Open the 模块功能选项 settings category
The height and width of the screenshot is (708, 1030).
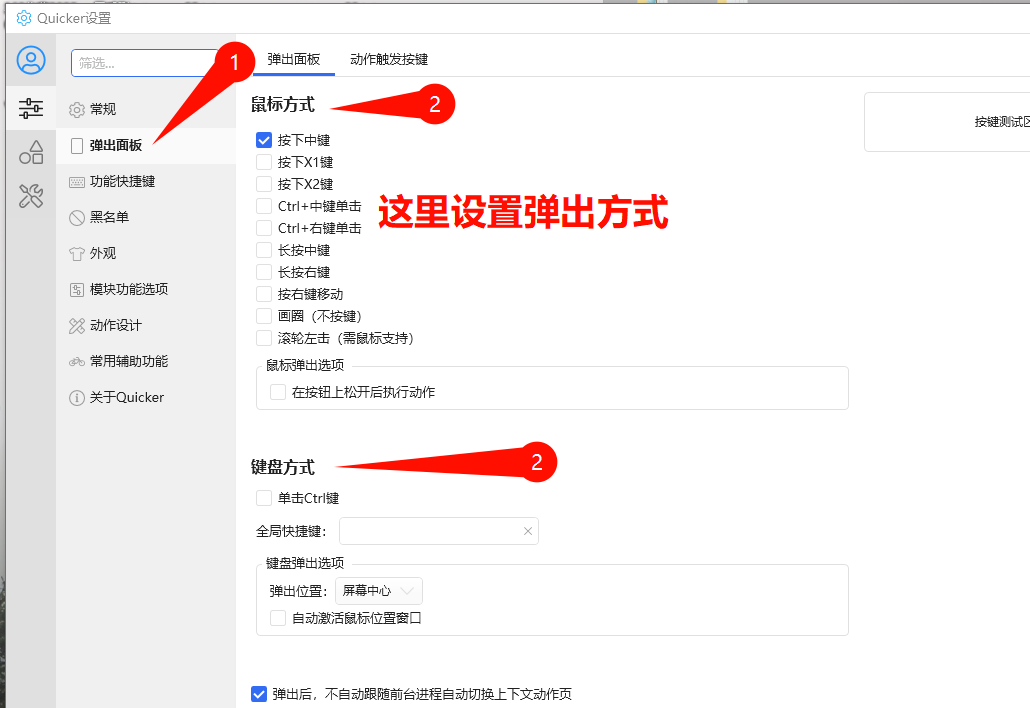146,290
